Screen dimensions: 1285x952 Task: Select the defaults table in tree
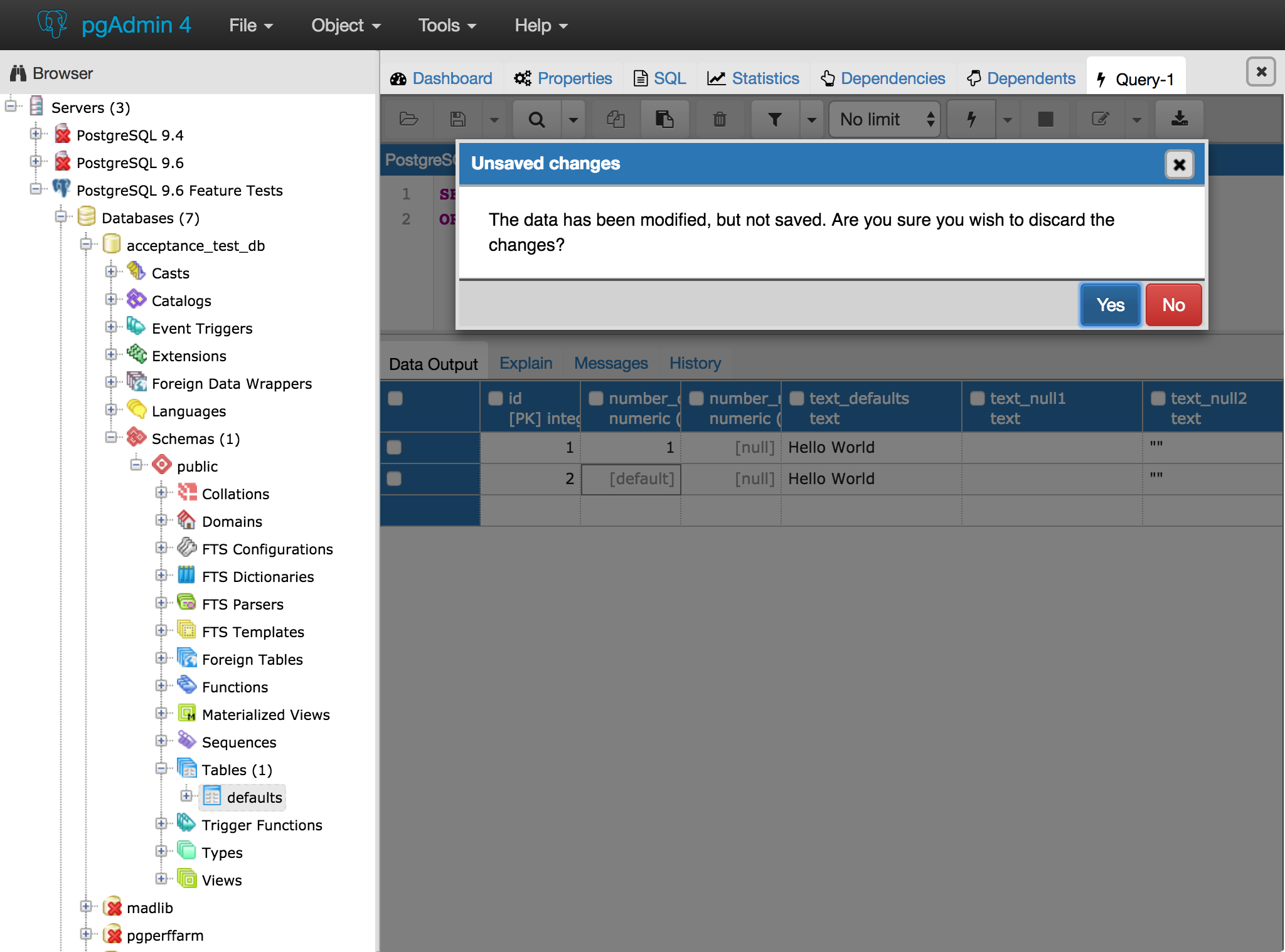[254, 797]
